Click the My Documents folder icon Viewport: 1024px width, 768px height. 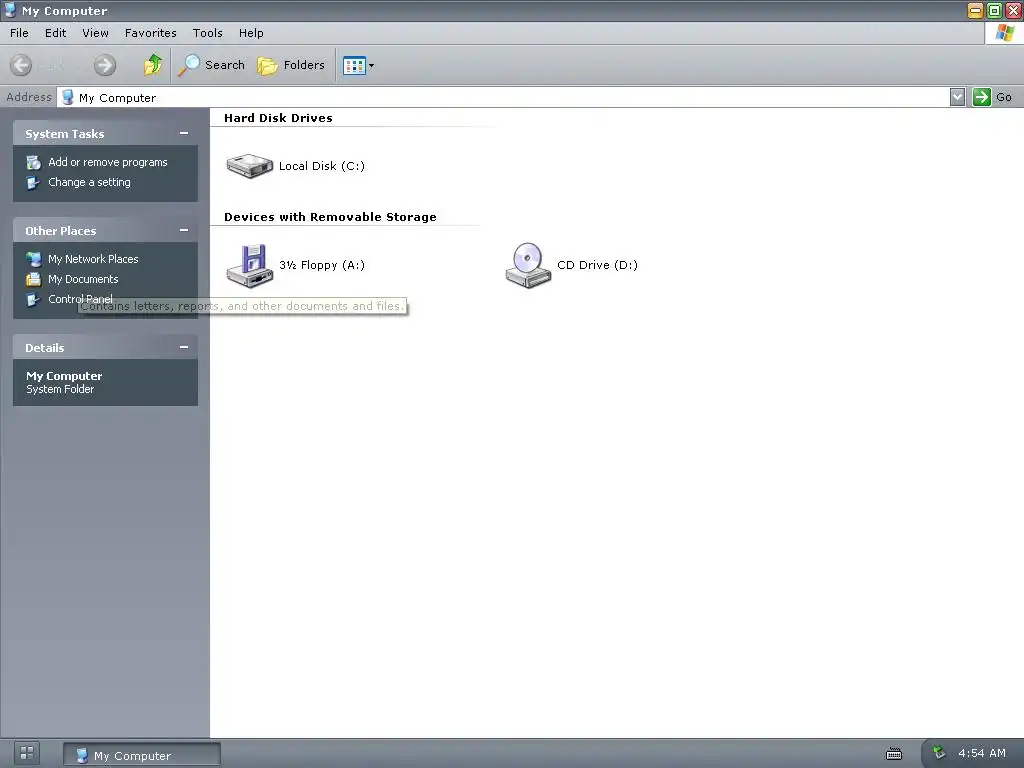tap(33, 280)
